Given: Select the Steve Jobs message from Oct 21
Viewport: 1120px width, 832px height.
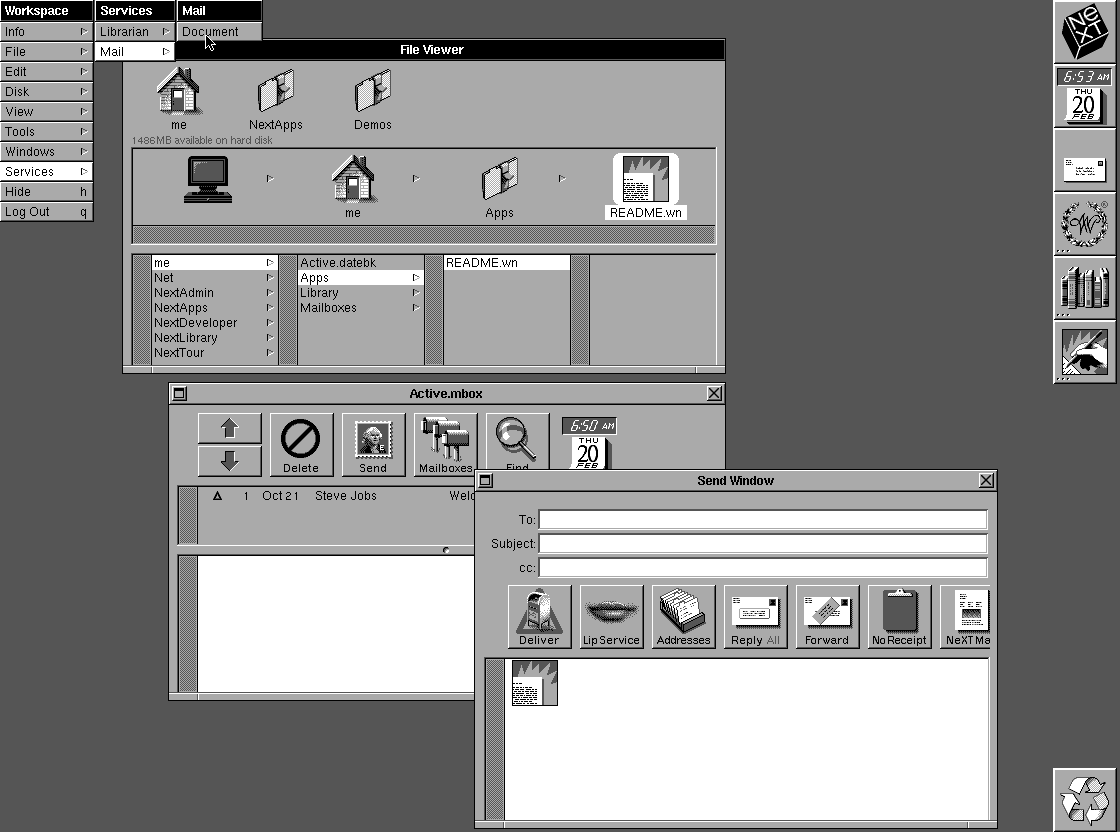Looking at the screenshot, I should (x=336, y=496).
